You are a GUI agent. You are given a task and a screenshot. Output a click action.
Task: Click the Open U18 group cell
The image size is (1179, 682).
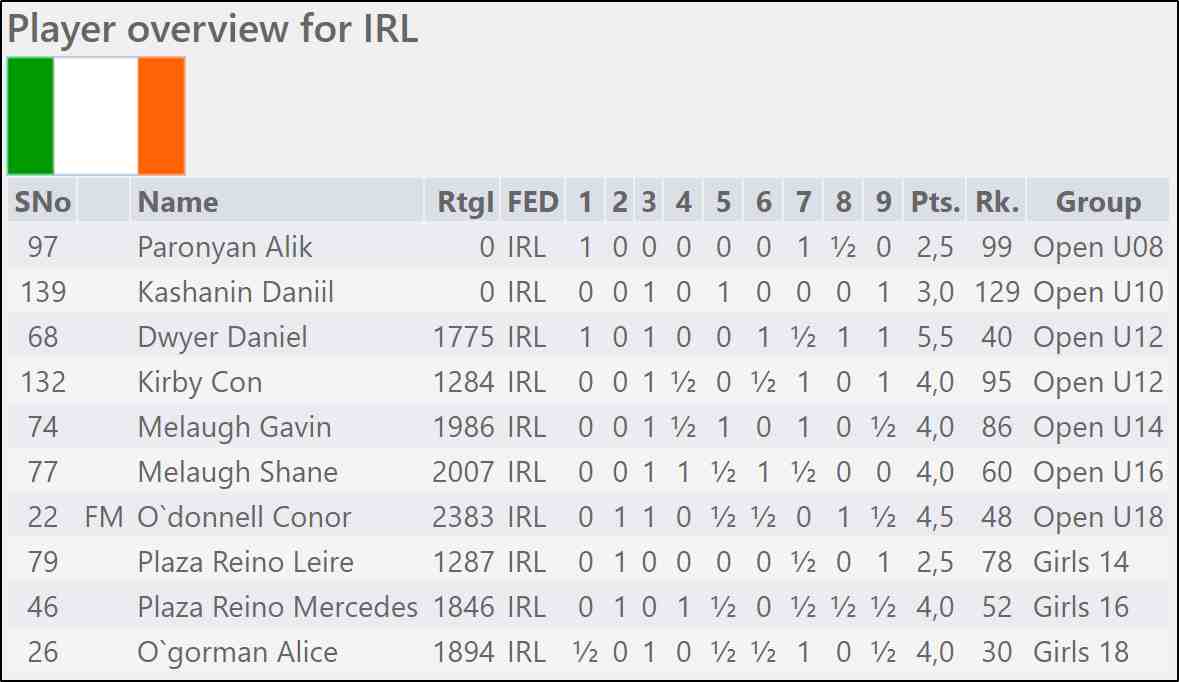coord(1098,517)
